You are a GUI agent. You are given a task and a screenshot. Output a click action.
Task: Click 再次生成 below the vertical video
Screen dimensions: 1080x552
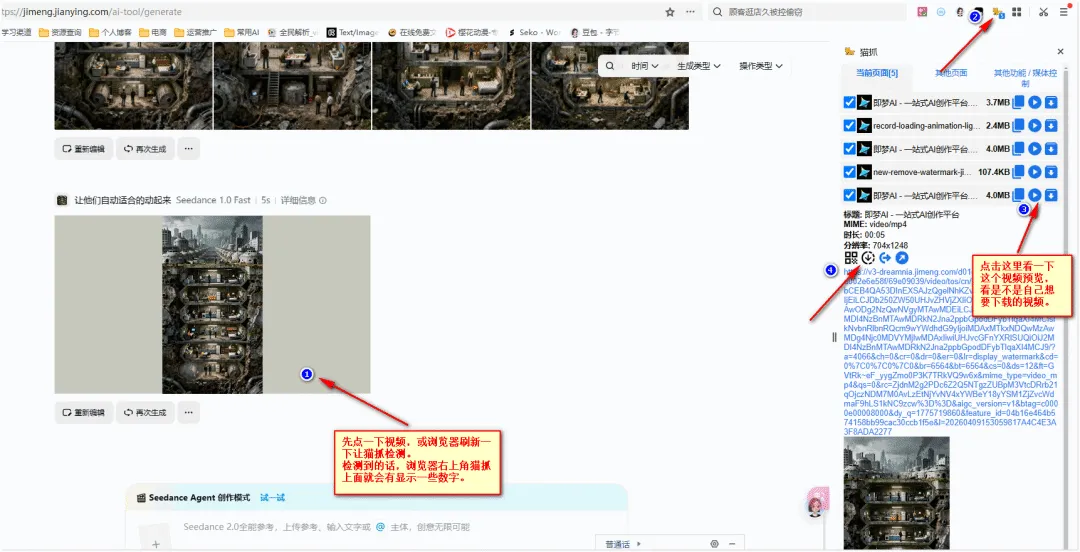click(145, 413)
